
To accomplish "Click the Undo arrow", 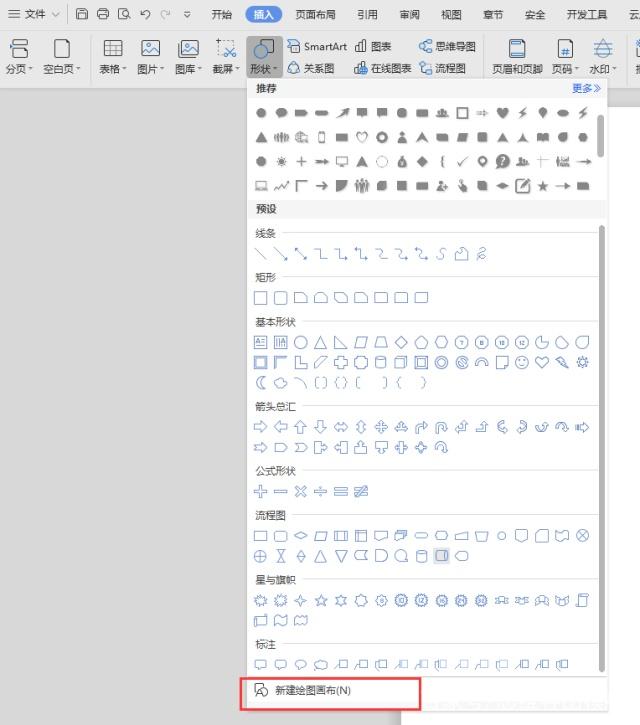I will click(145, 14).
